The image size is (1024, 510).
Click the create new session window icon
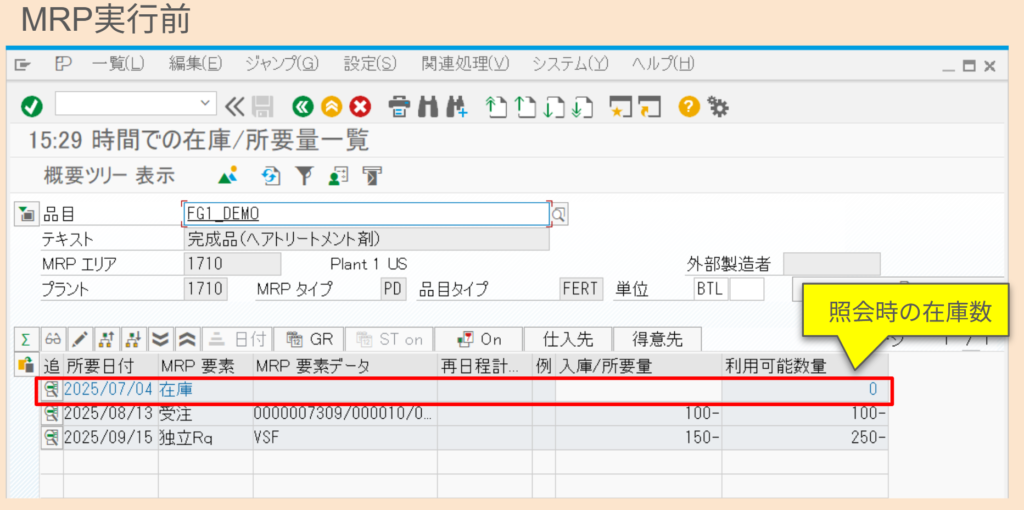620,106
